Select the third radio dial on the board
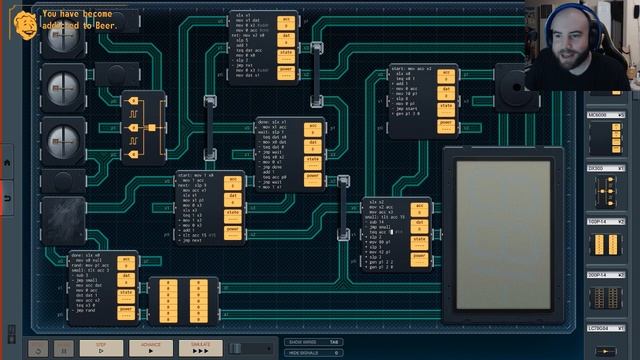The width and height of the screenshot is (640, 360). 63,141
